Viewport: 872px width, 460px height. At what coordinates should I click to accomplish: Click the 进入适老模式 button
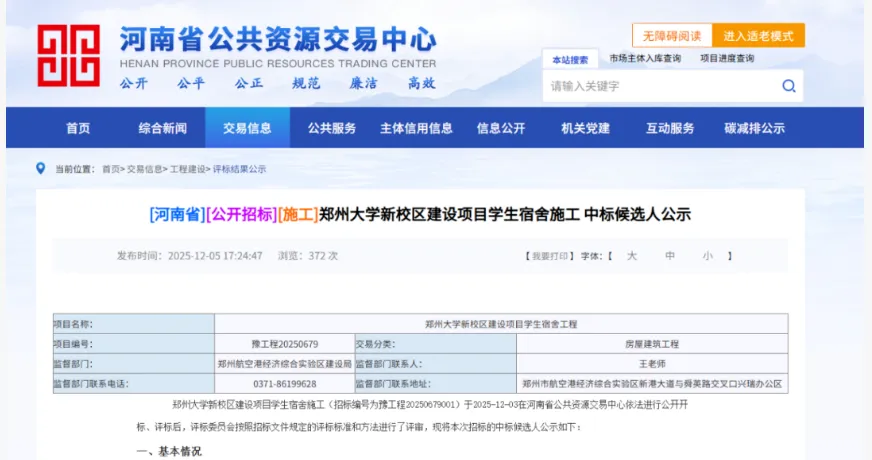point(758,36)
